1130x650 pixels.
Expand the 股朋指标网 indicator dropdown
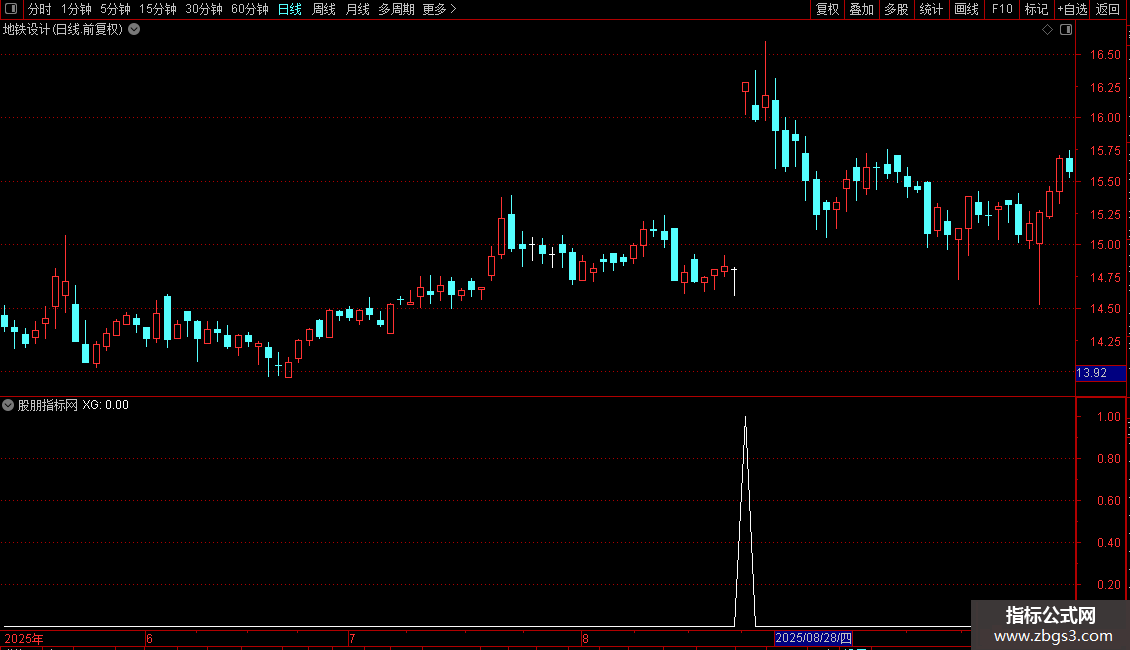[8, 405]
